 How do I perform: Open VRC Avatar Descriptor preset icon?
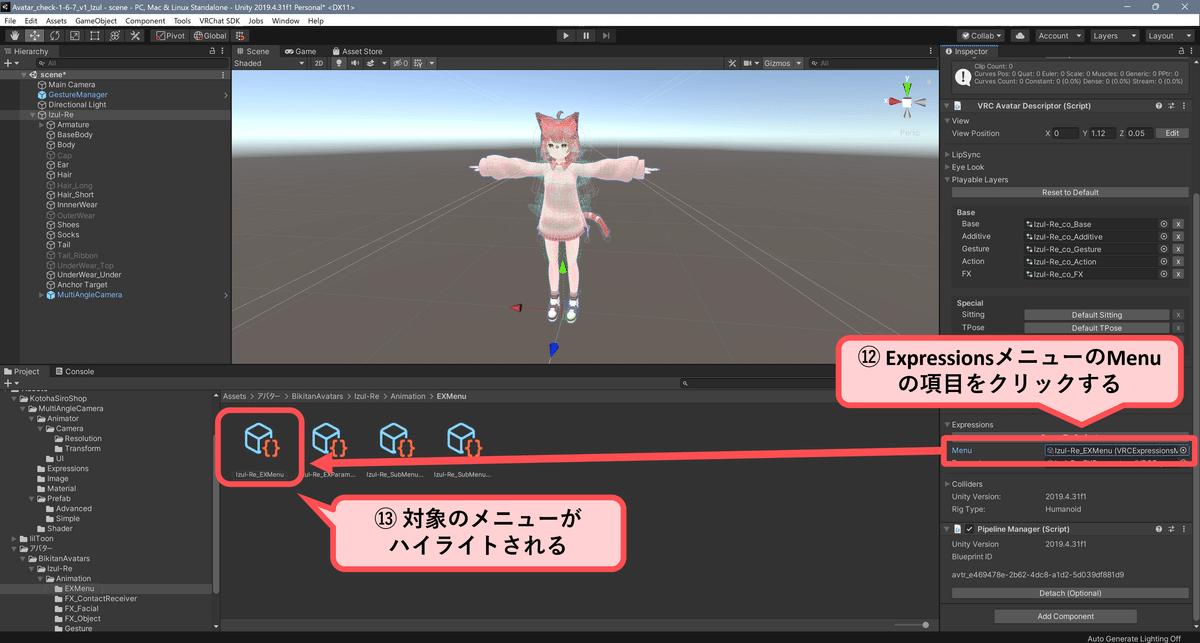tap(1171, 105)
